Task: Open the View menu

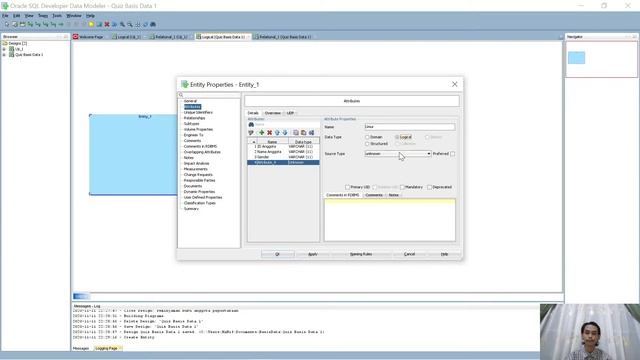Action: coord(29,16)
